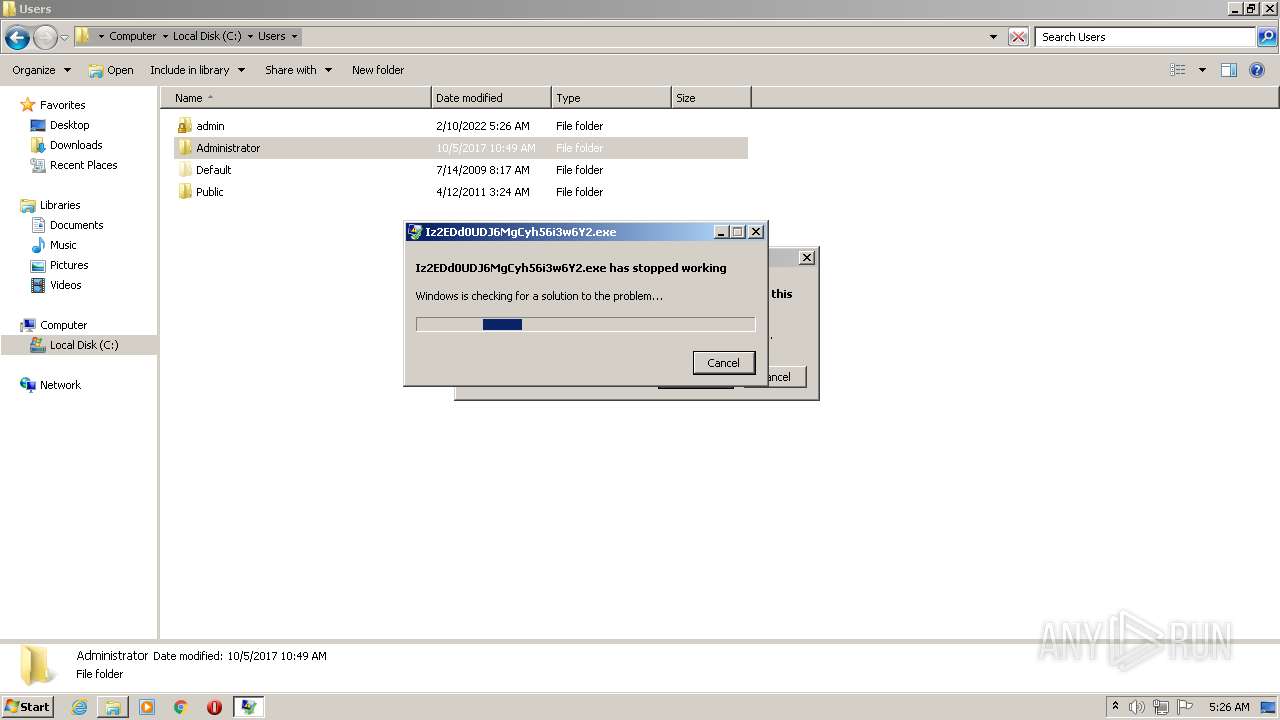
Task: Expand the Users breadcrumb arrow
Action: (294, 36)
